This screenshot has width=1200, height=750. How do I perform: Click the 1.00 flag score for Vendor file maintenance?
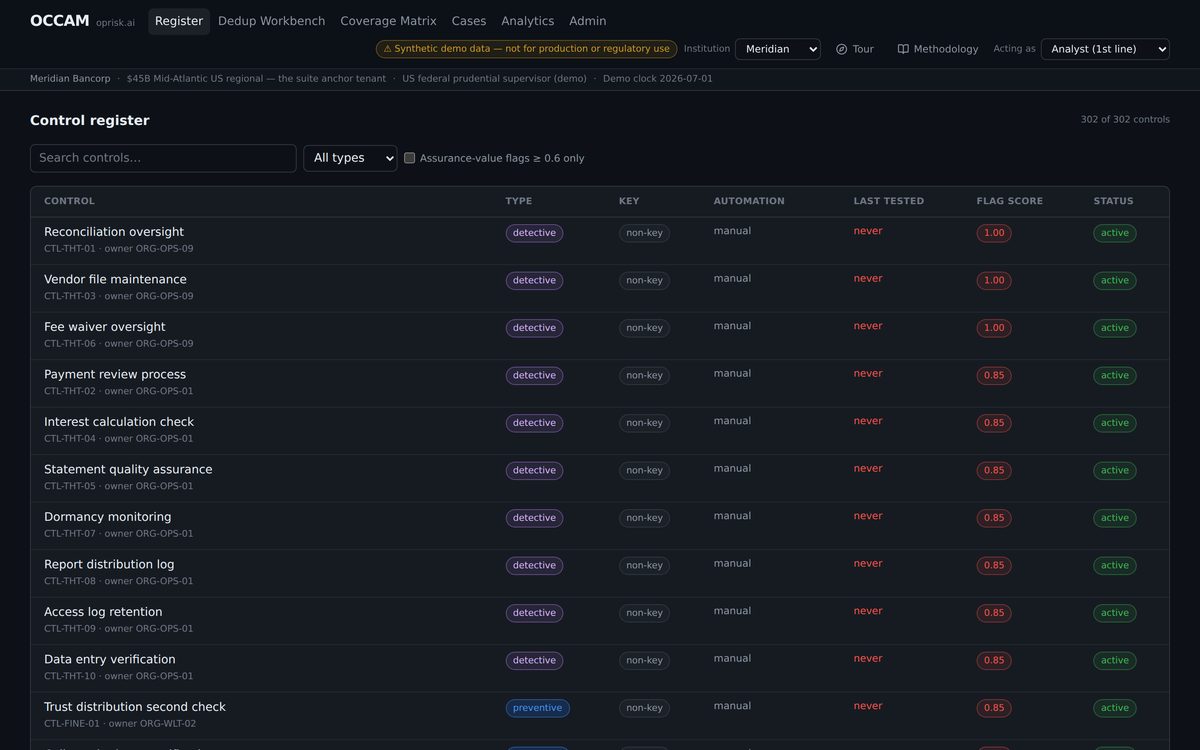(994, 280)
